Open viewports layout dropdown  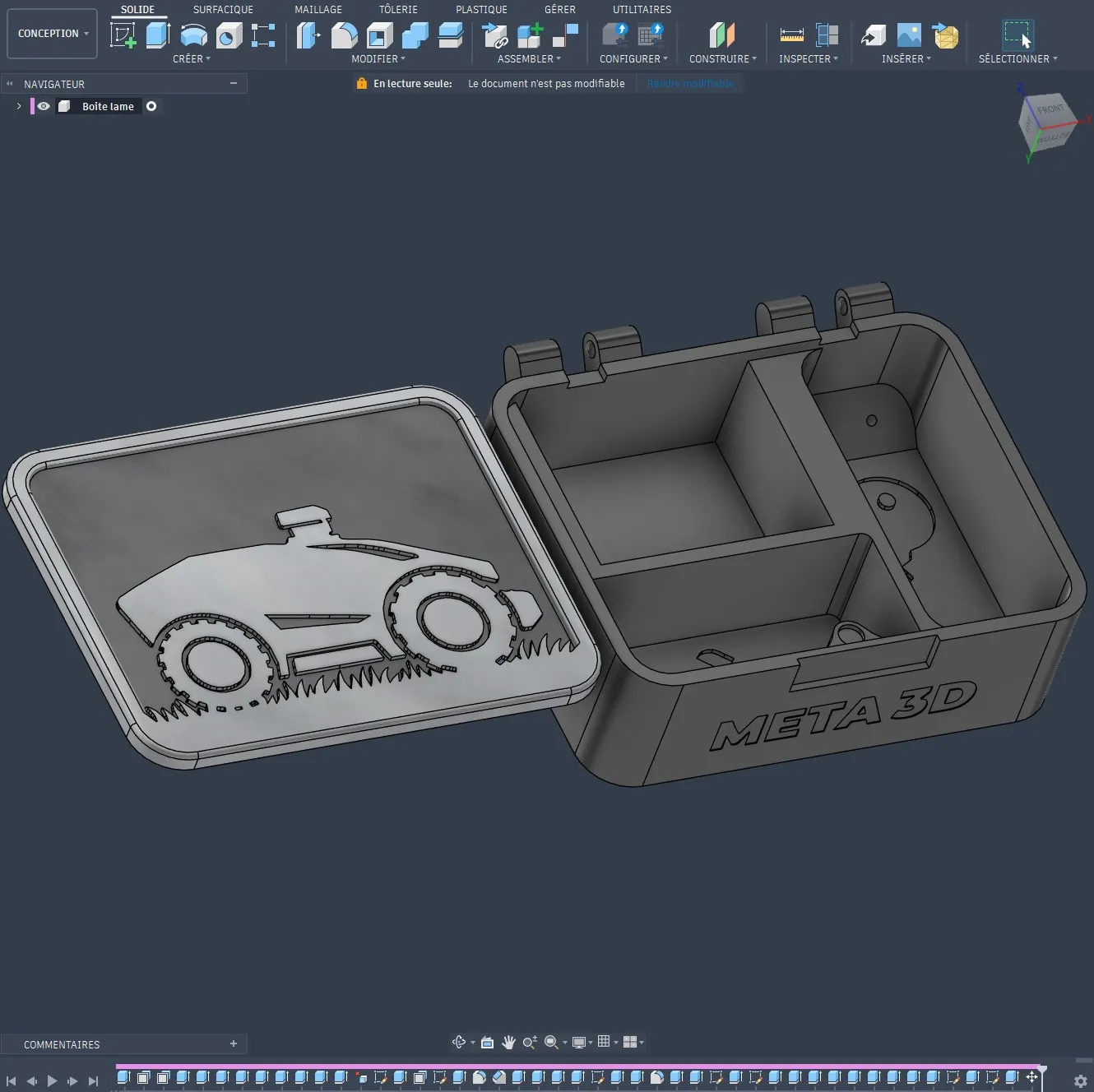(633, 1042)
